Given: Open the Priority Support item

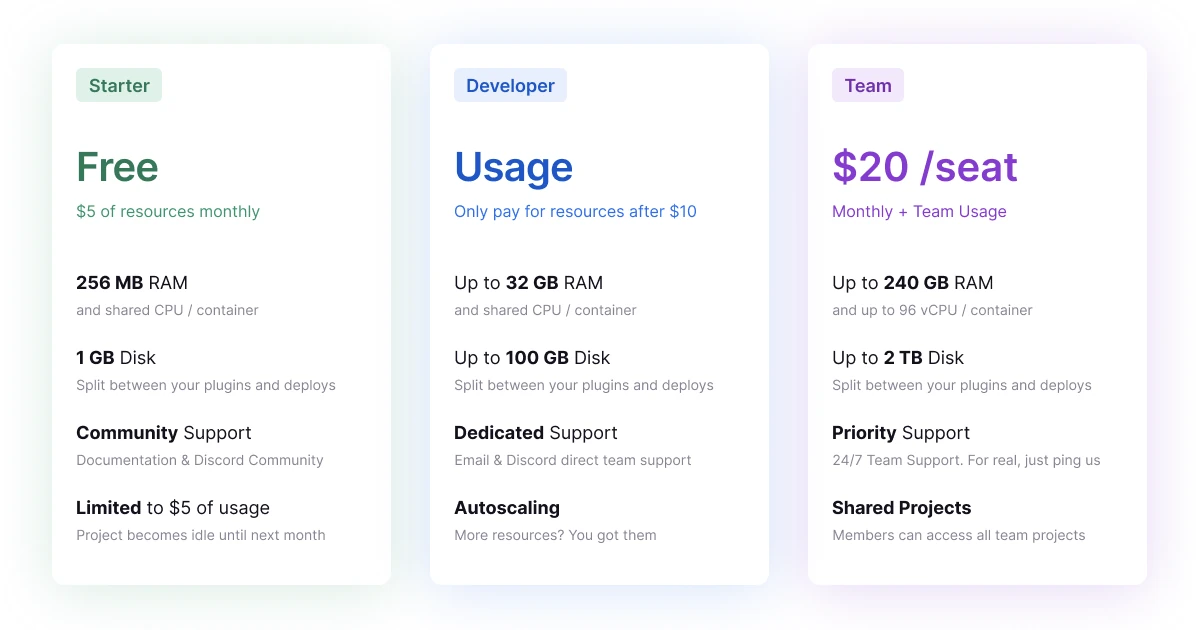Looking at the screenshot, I should coord(901,433).
